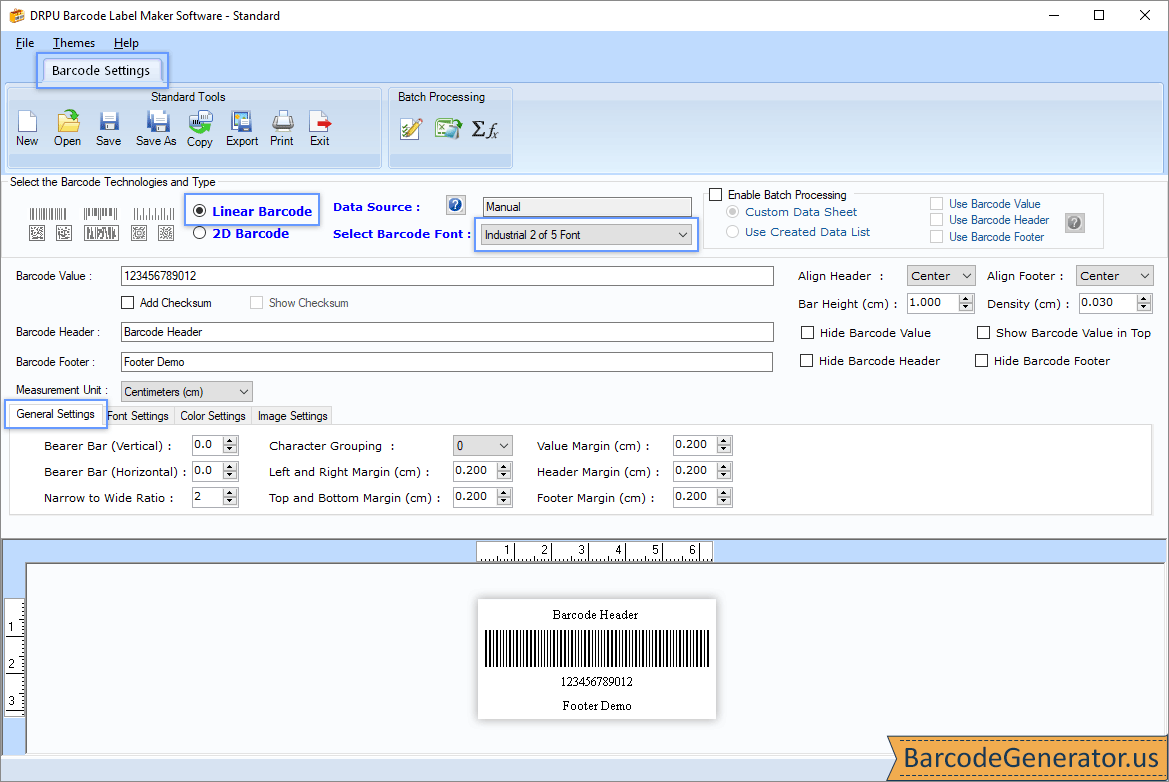
Task: Adjust Bearer Bar (Horizontal) stepper
Action: pyautogui.click(x=230, y=471)
